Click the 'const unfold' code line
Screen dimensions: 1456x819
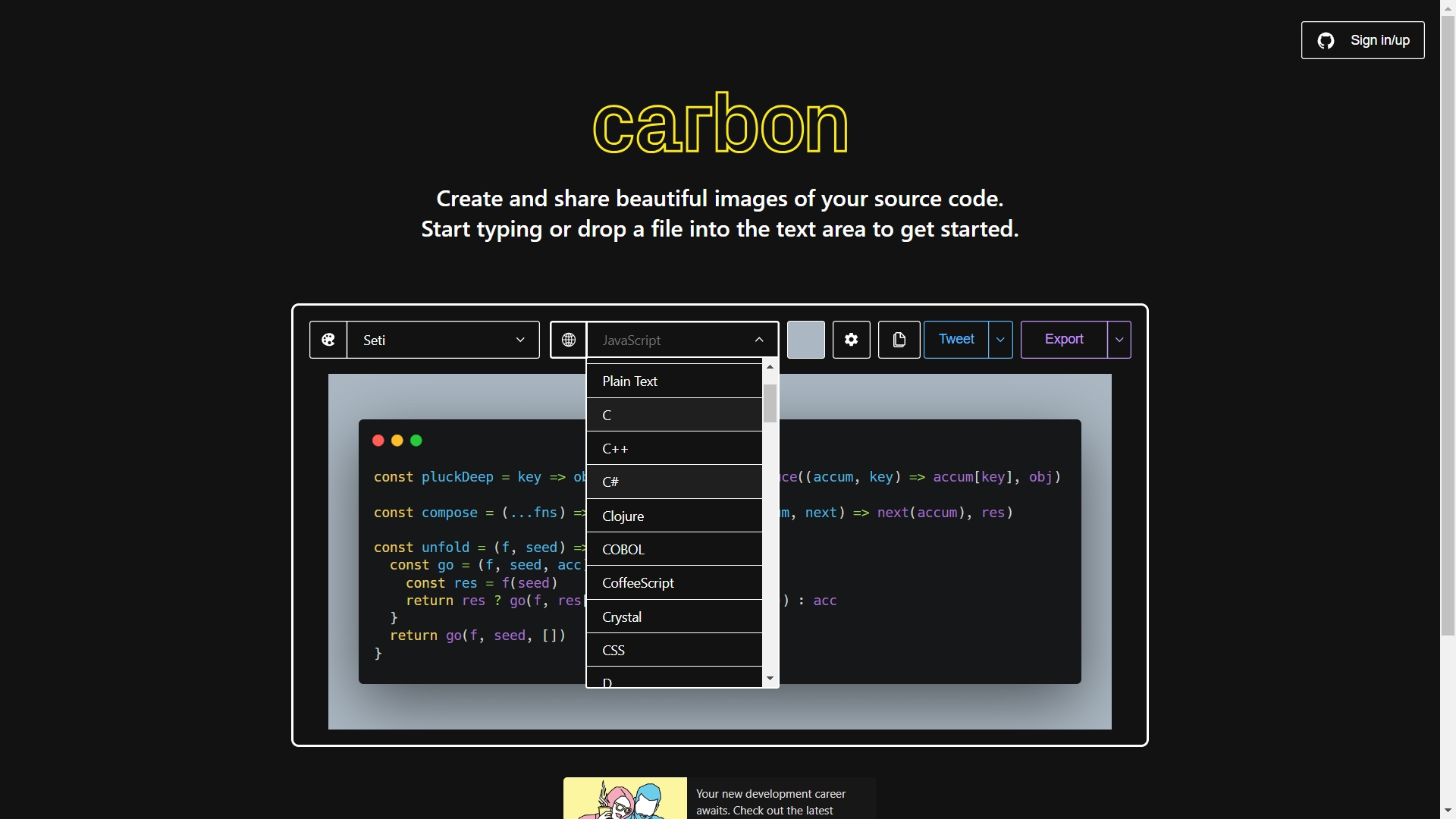pos(480,548)
